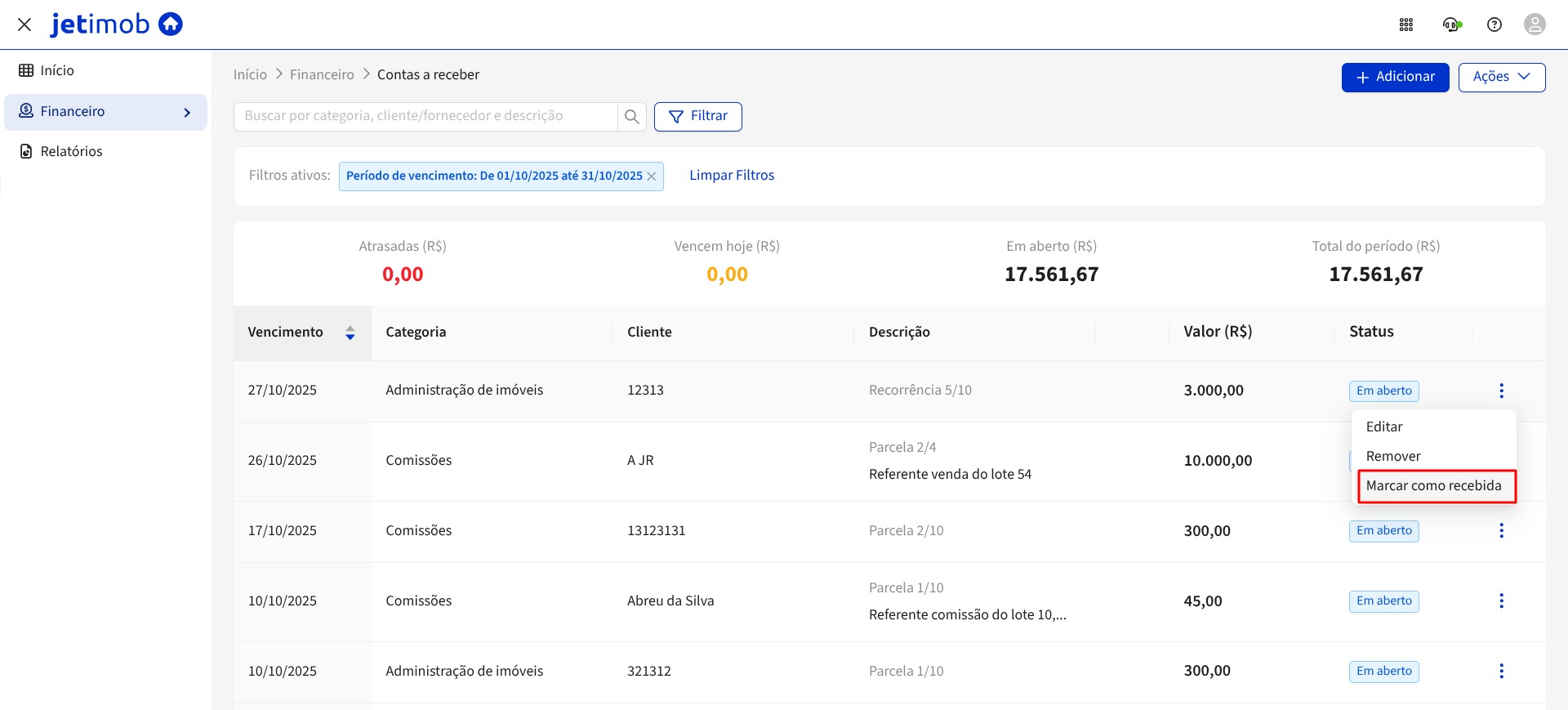Click the magnifier search icon
The width and height of the screenshot is (1568, 710).
(x=631, y=117)
